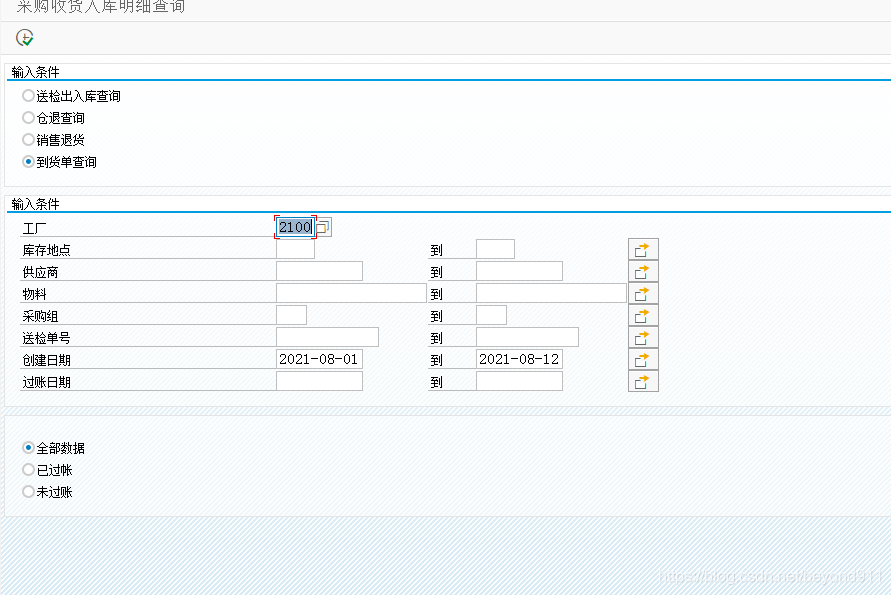Open multiple selection for 创建日期
Screen dimensions: 891x595
tap(643, 358)
